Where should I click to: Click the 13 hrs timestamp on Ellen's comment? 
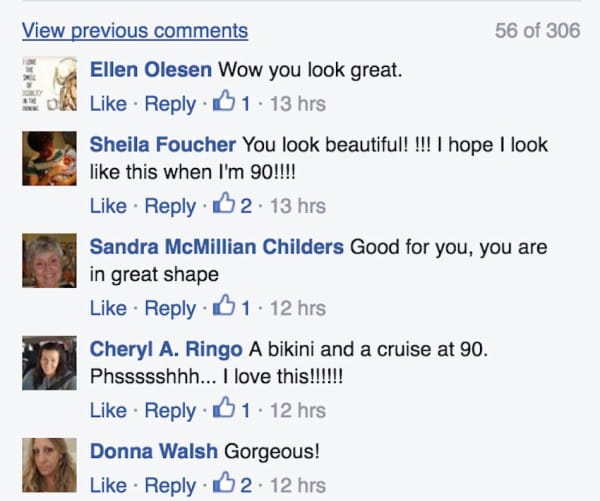[x=296, y=104]
